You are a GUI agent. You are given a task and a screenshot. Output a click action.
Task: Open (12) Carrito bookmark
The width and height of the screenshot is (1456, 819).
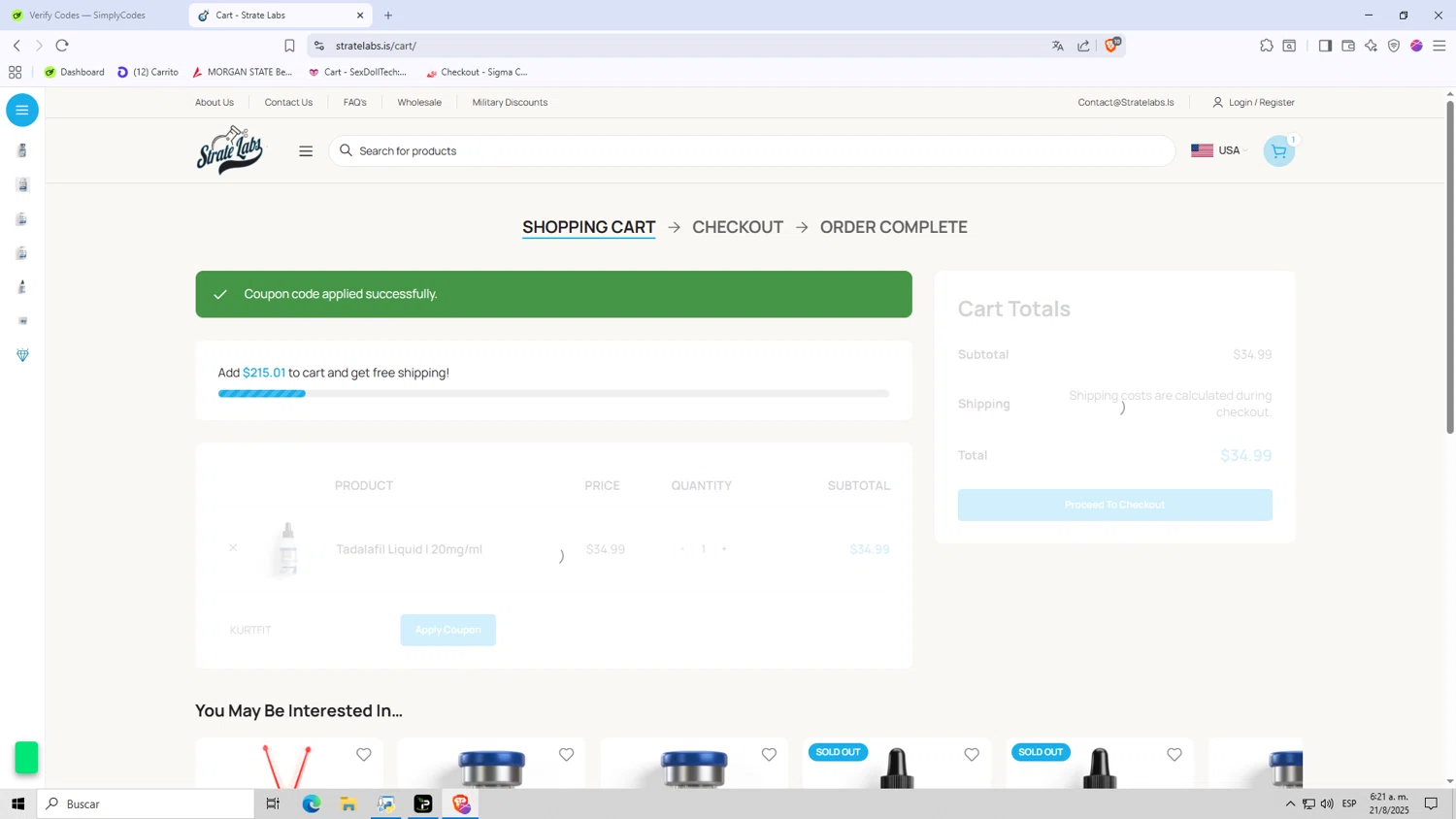148,72
